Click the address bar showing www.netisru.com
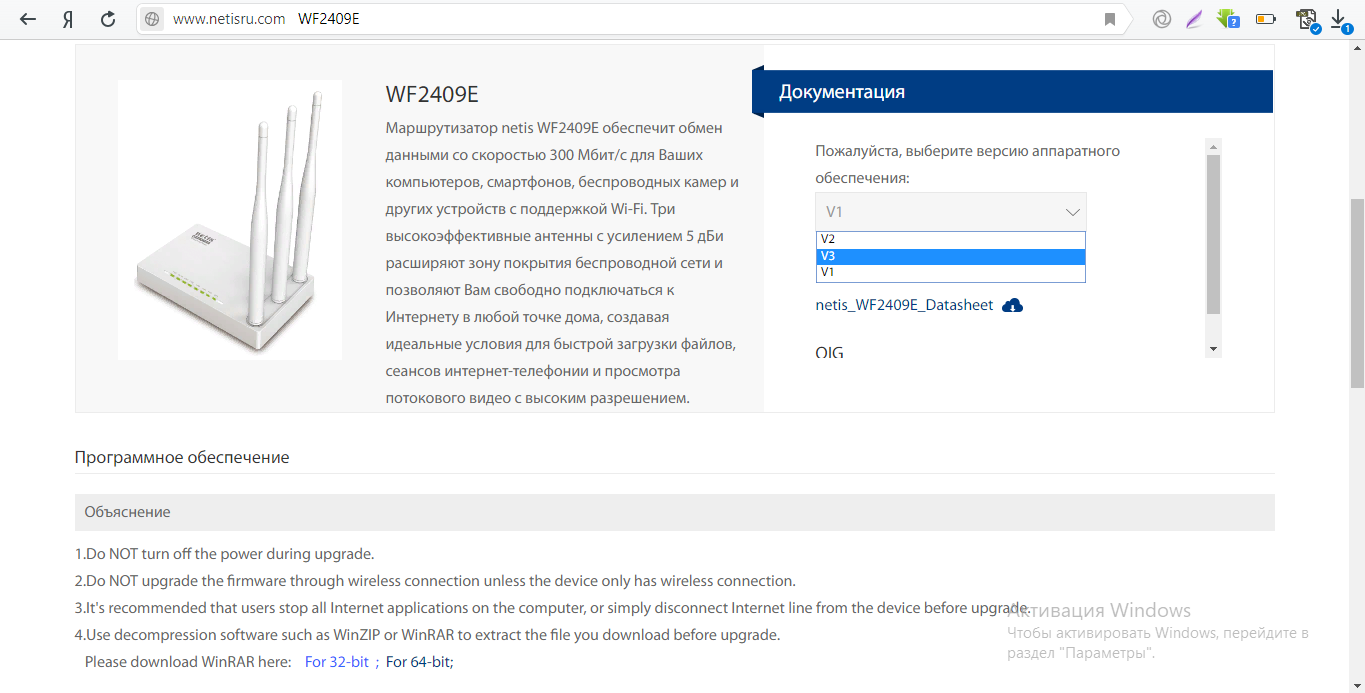 click(630, 19)
